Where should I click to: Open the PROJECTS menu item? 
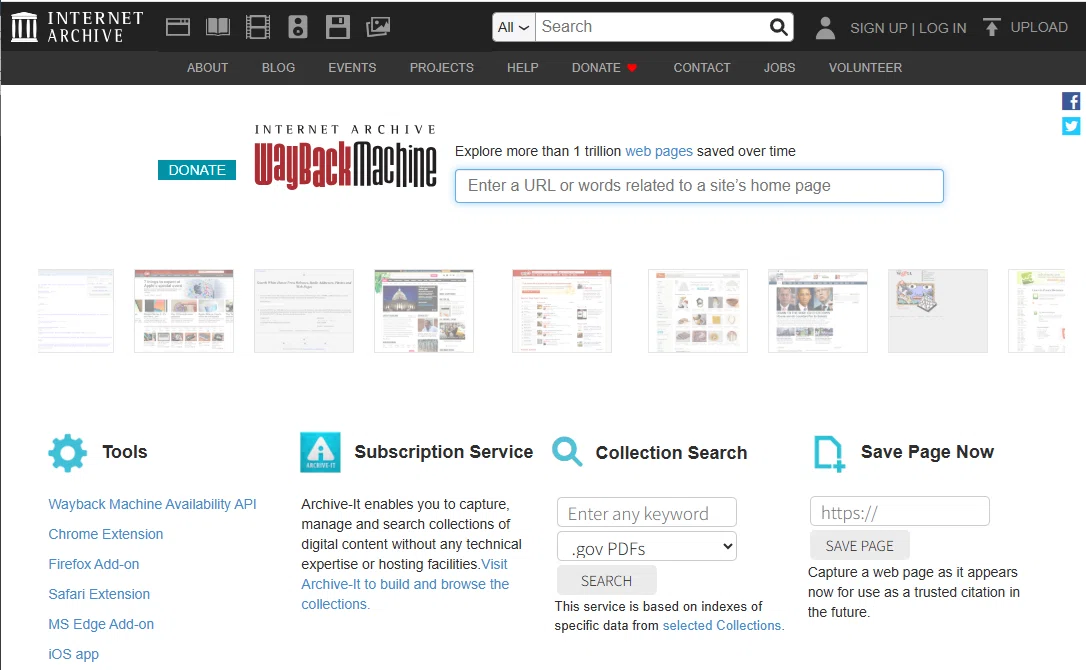(x=441, y=68)
